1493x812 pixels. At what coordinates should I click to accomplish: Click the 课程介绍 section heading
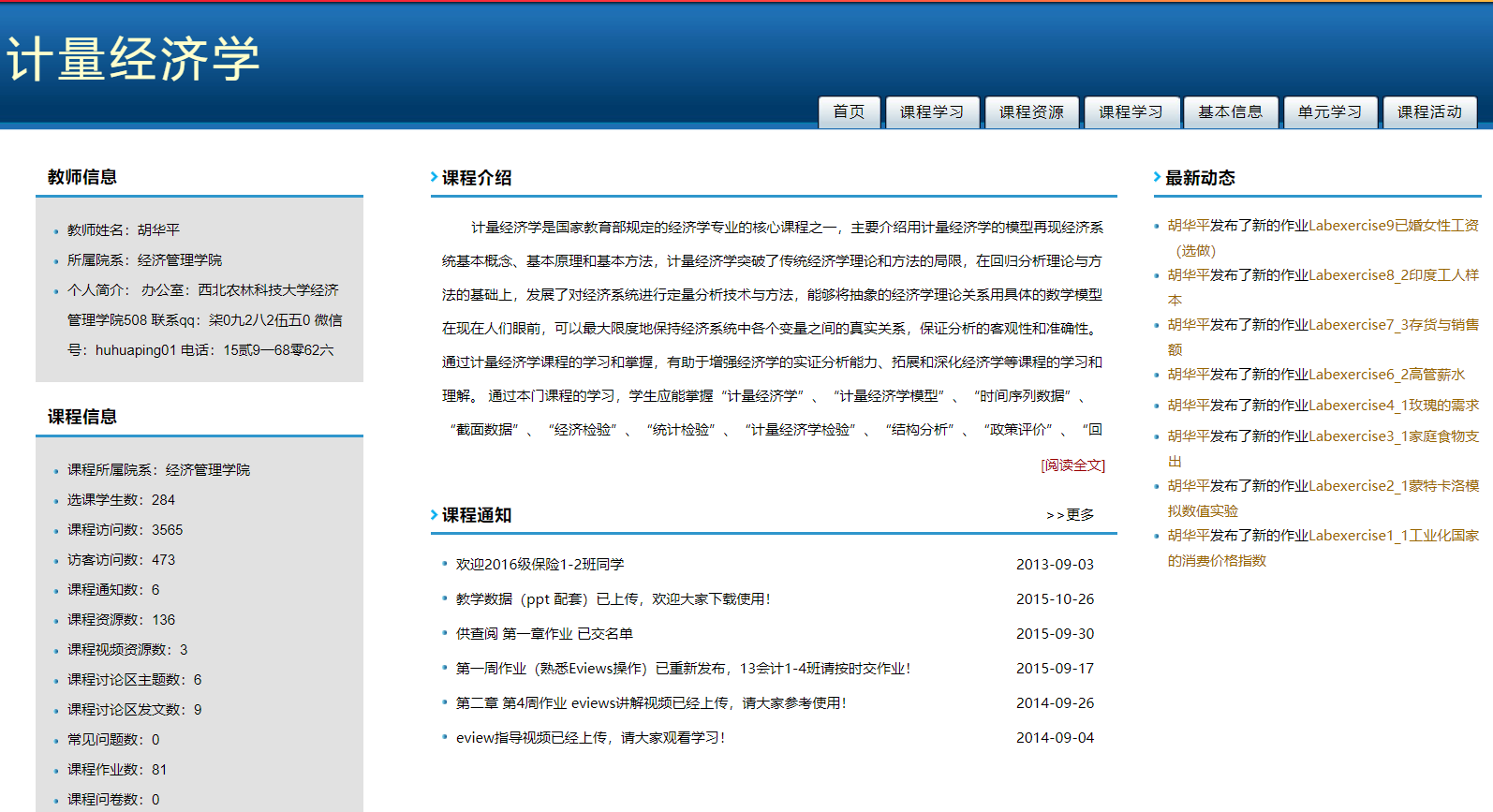tap(477, 178)
